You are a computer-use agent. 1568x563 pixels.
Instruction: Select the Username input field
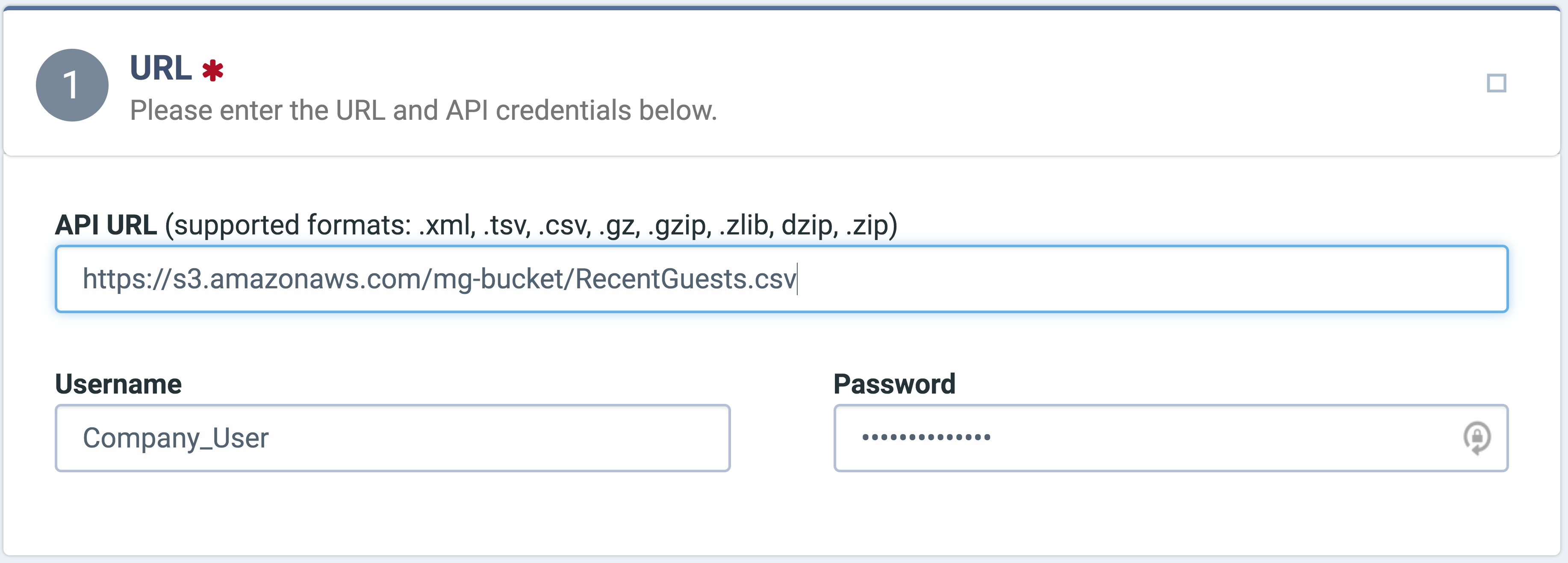[x=392, y=438]
